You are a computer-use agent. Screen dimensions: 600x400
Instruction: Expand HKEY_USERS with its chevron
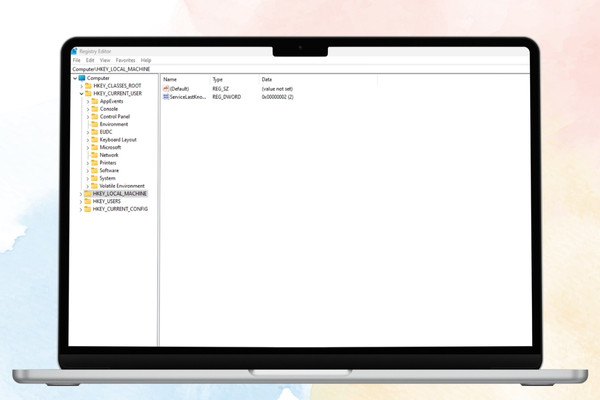(81, 202)
